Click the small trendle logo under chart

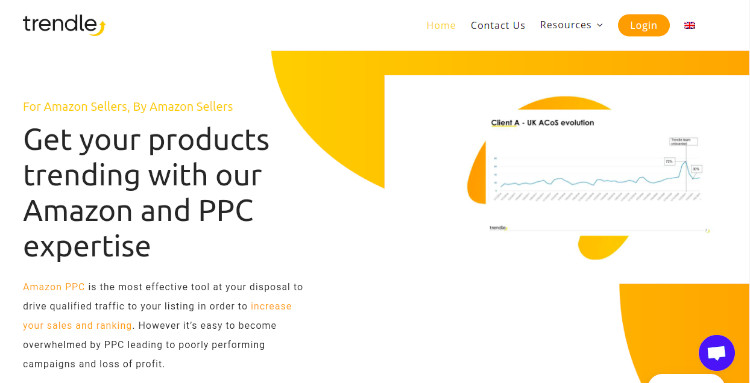[x=498, y=228]
